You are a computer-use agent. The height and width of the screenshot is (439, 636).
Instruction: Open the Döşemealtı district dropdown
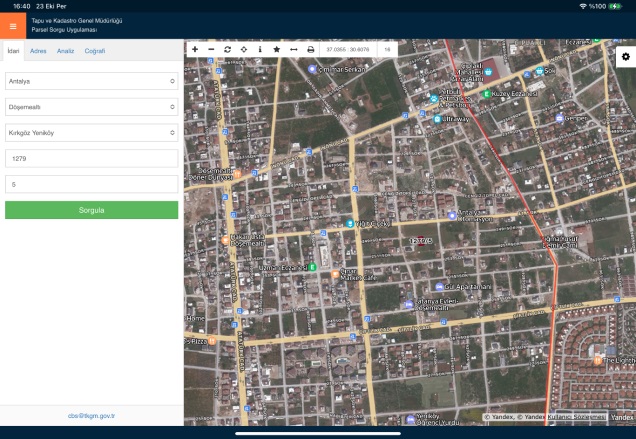click(x=91, y=106)
